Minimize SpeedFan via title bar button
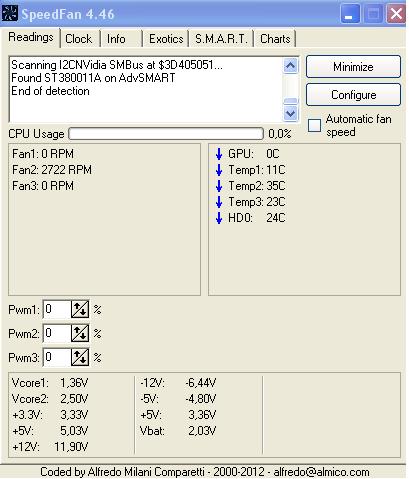The width and height of the screenshot is (409, 479). 350,14
